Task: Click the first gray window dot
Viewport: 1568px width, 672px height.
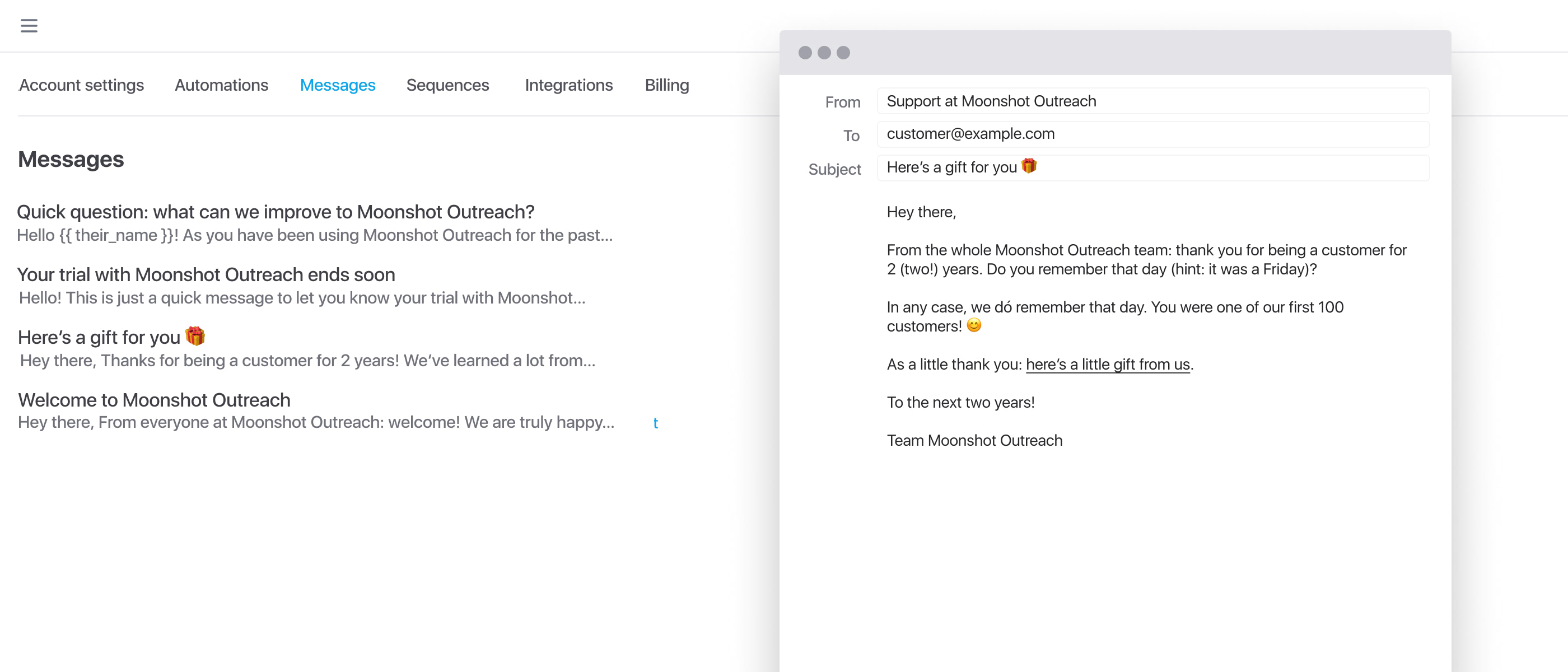Action: [805, 53]
